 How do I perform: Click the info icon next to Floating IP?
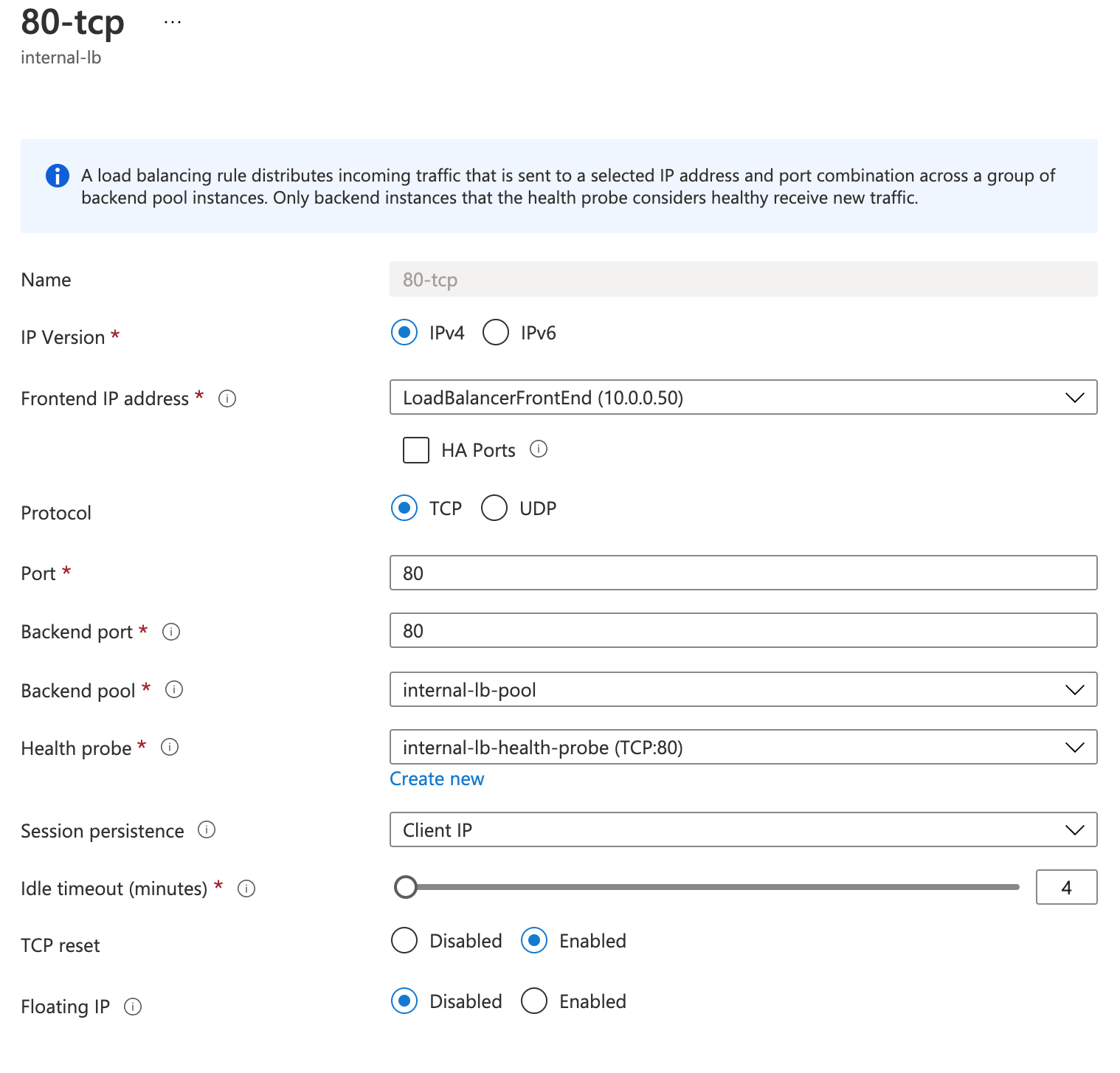pos(133,1007)
